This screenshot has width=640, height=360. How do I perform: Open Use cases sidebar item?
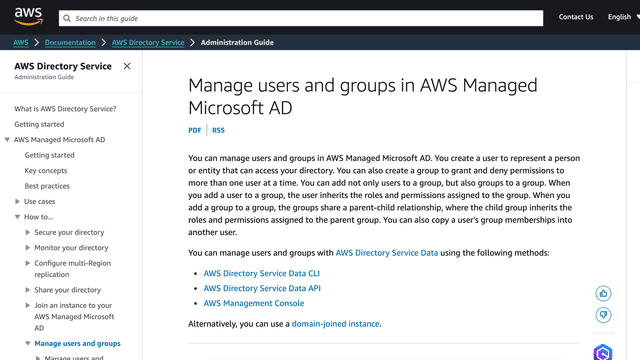pos(40,202)
